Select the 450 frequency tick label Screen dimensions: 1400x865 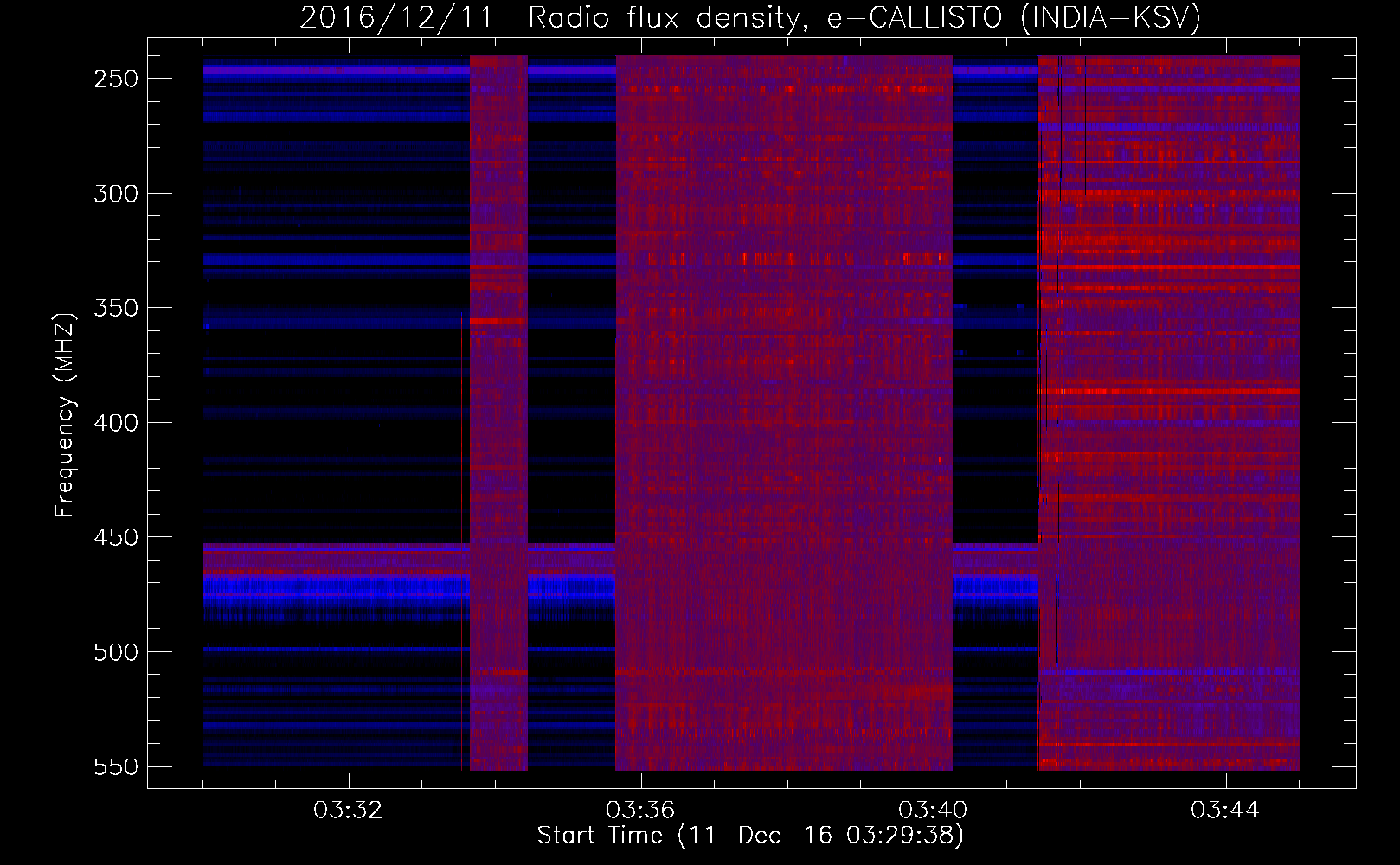[116, 537]
